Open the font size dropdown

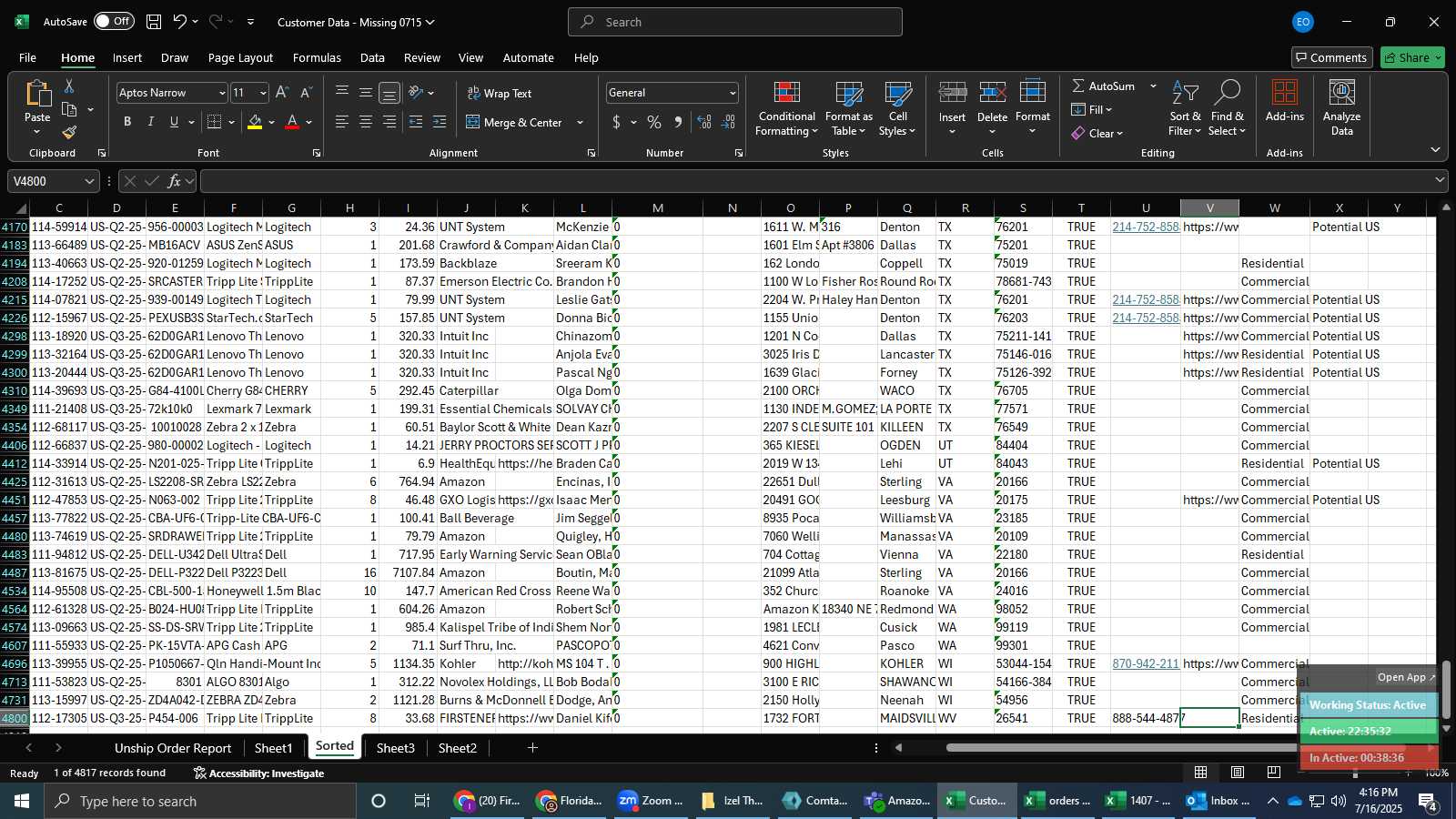coord(263,93)
